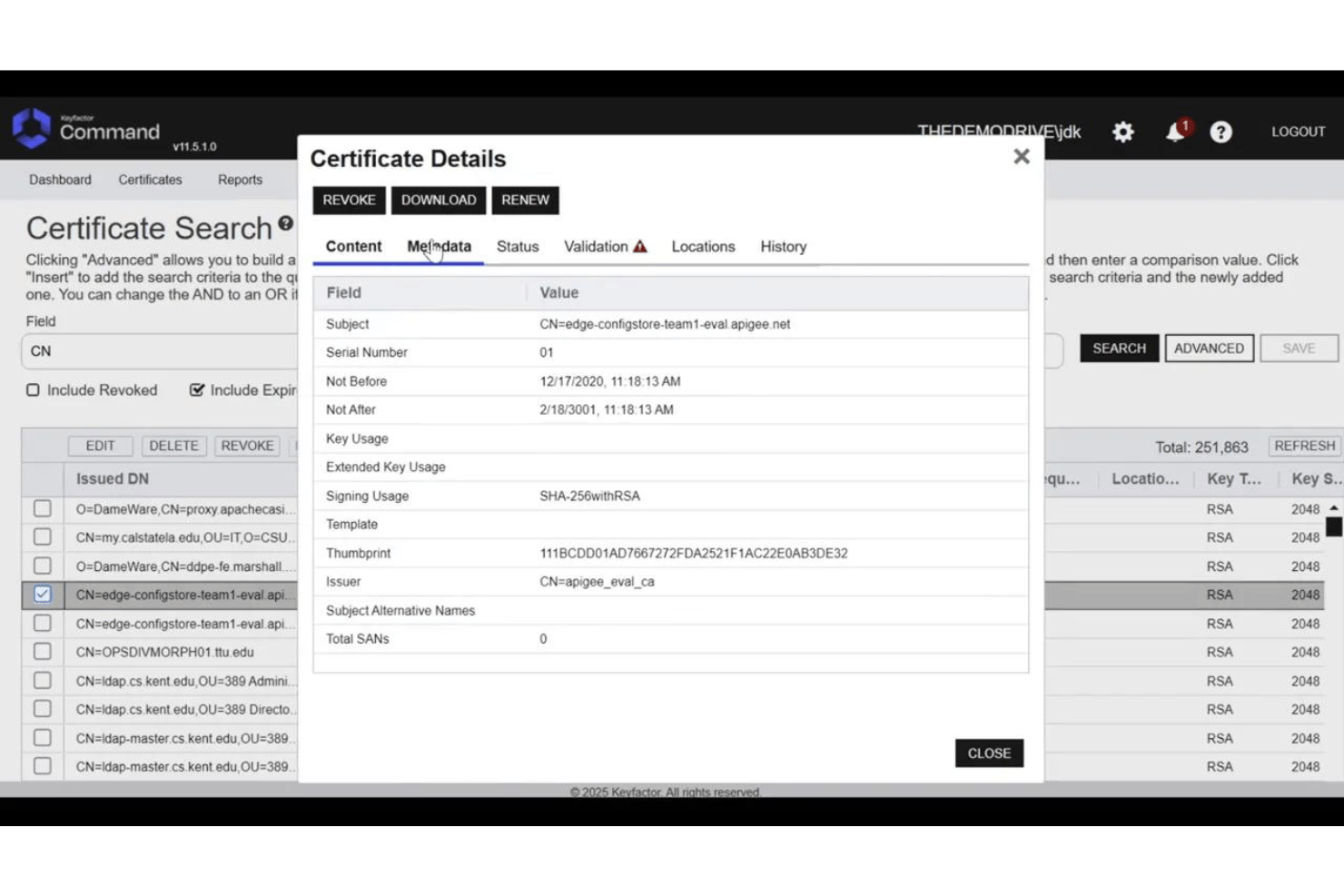Viewport: 1344px width, 896px height.
Task: Click the REFRESH button
Action: (1304, 446)
